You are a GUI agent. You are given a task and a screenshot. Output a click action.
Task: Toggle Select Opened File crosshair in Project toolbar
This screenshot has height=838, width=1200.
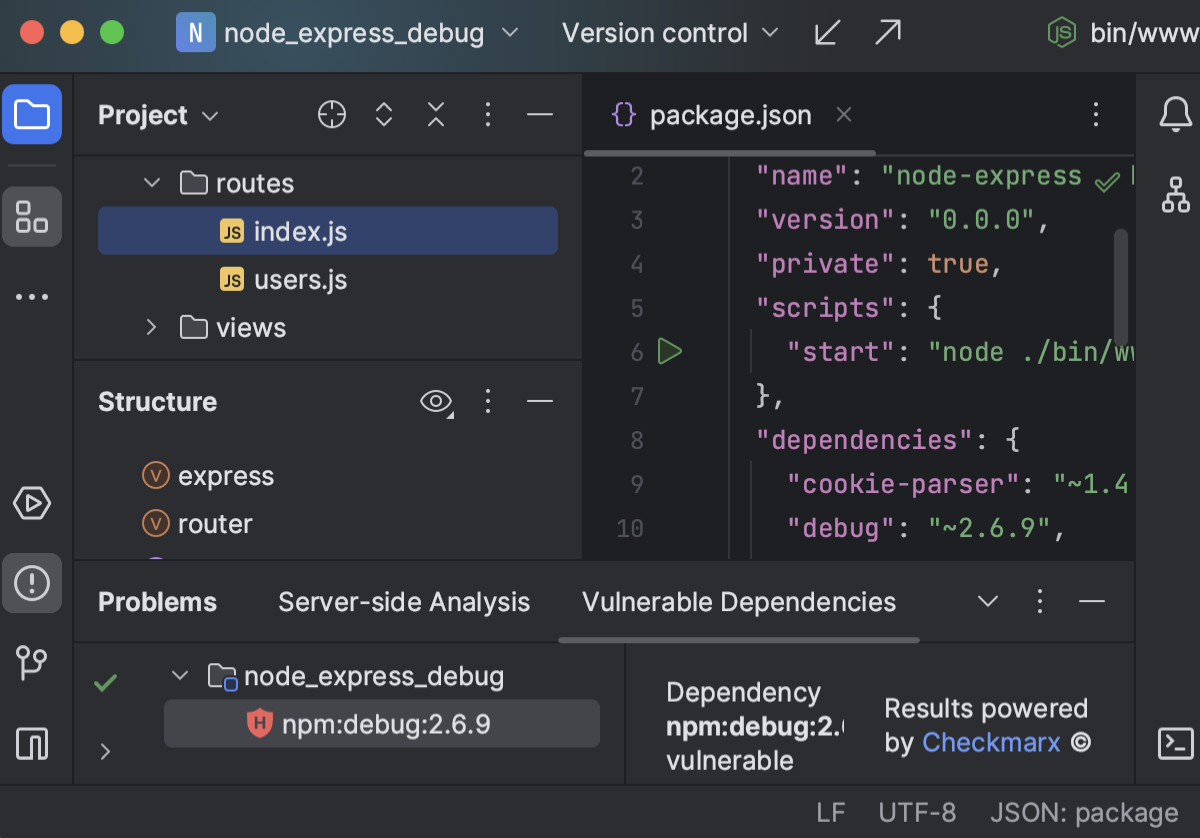point(331,114)
